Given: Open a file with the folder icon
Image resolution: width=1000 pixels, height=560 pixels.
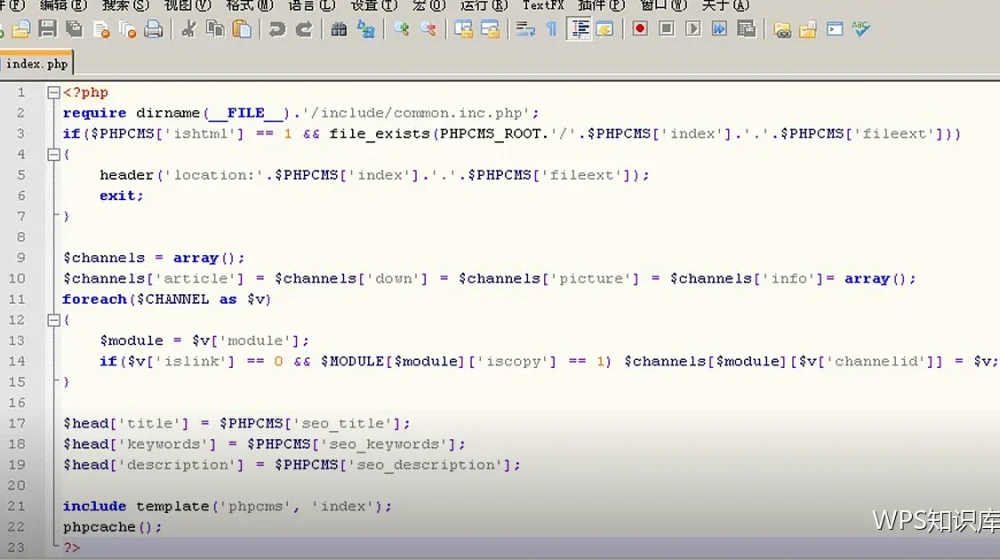Looking at the screenshot, I should point(21,29).
